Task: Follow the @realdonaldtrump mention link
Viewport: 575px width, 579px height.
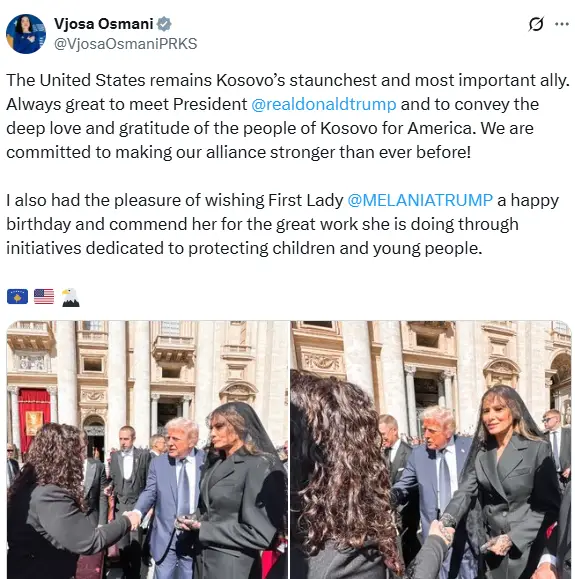Action: coord(324,105)
